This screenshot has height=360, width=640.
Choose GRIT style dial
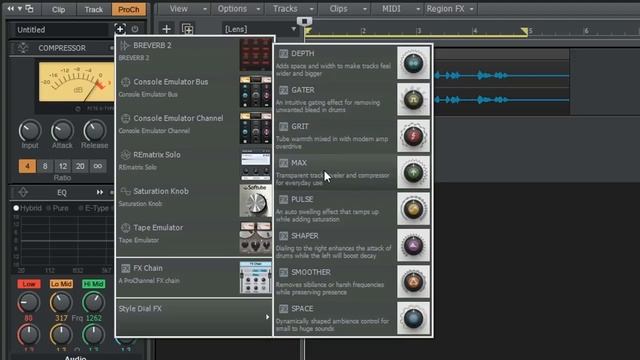point(353,136)
